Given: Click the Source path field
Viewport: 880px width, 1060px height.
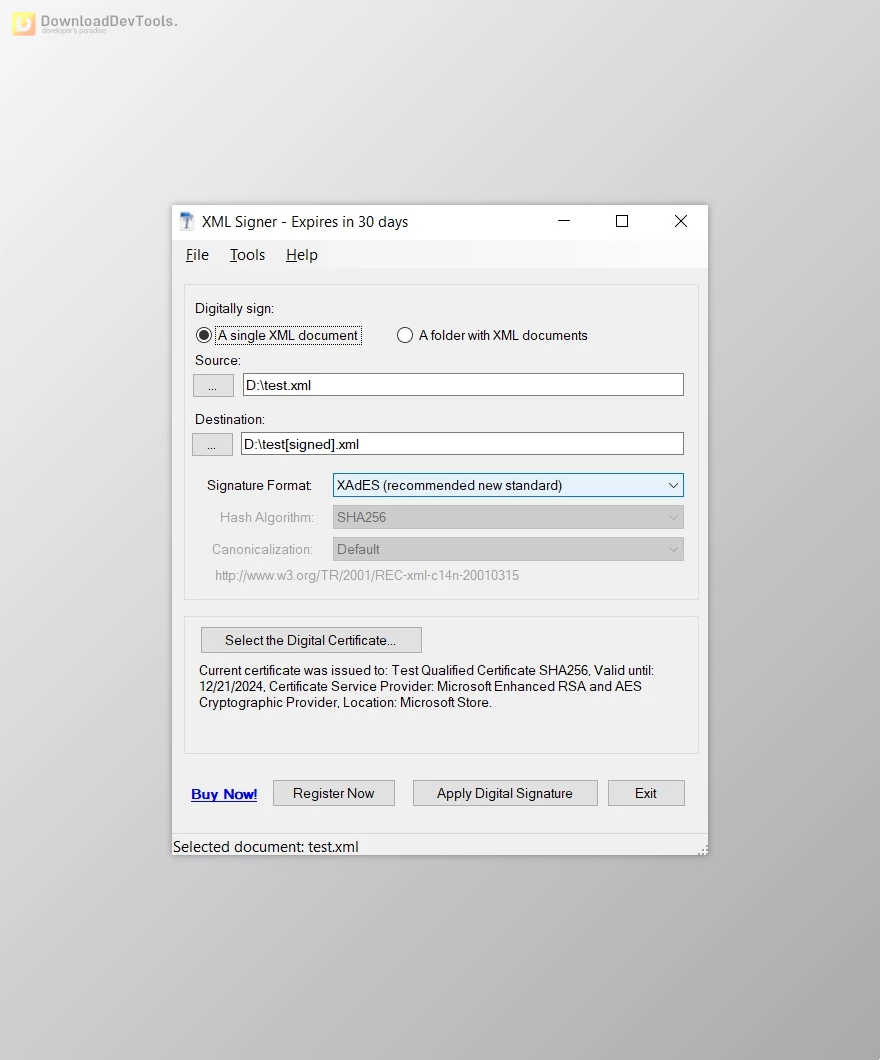Looking at the screenshot, I should tap(463, 385).
